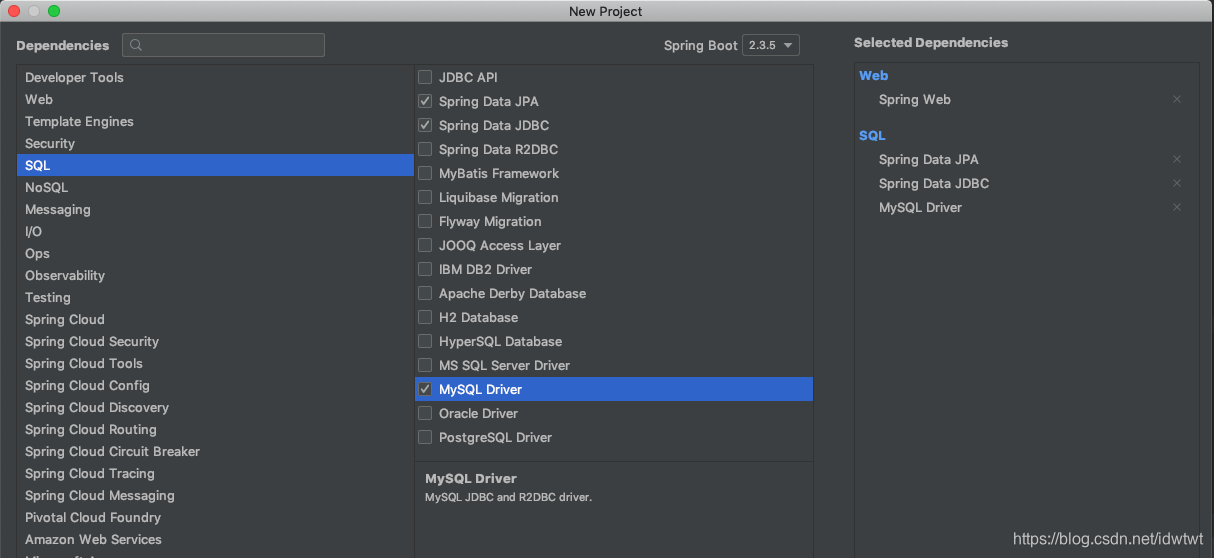Remove Spring Web from selected dependencies
The width and height of the screenshot is (1214, 558).
click(x=1177, y=99)
